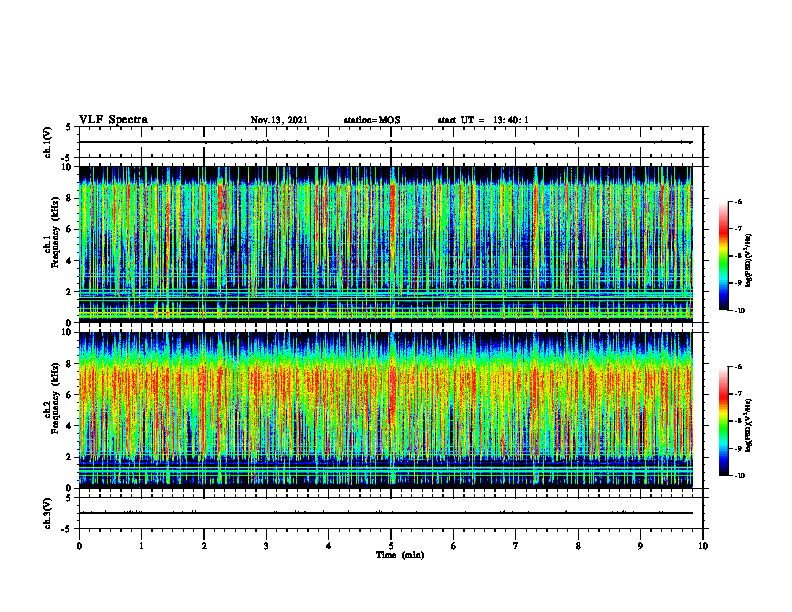Click the "Time (min)" x-axis label
Viewport: 792px width, 612px height.
(400, 555)
